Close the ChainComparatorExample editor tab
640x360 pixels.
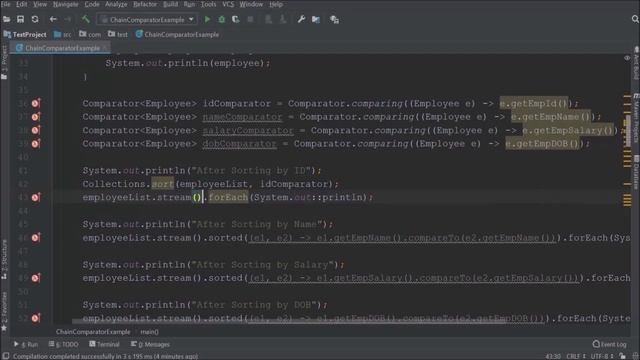coord(106,48)
